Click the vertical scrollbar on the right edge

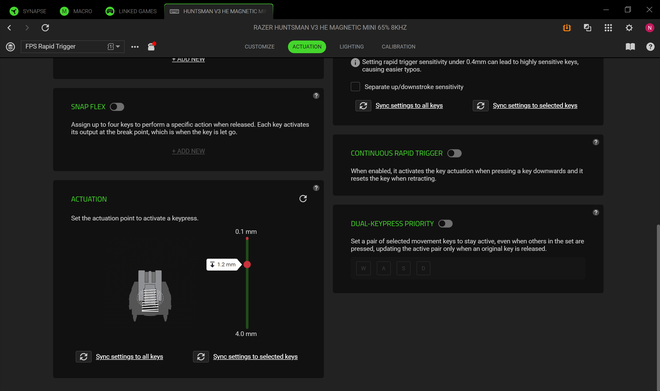click(658, 307)
